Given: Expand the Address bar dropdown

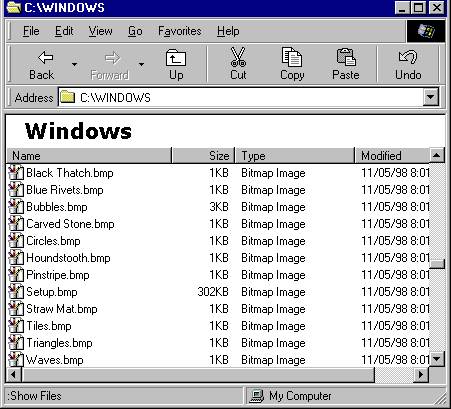Looking at the screenshot, I should click(x=431, y=97).
